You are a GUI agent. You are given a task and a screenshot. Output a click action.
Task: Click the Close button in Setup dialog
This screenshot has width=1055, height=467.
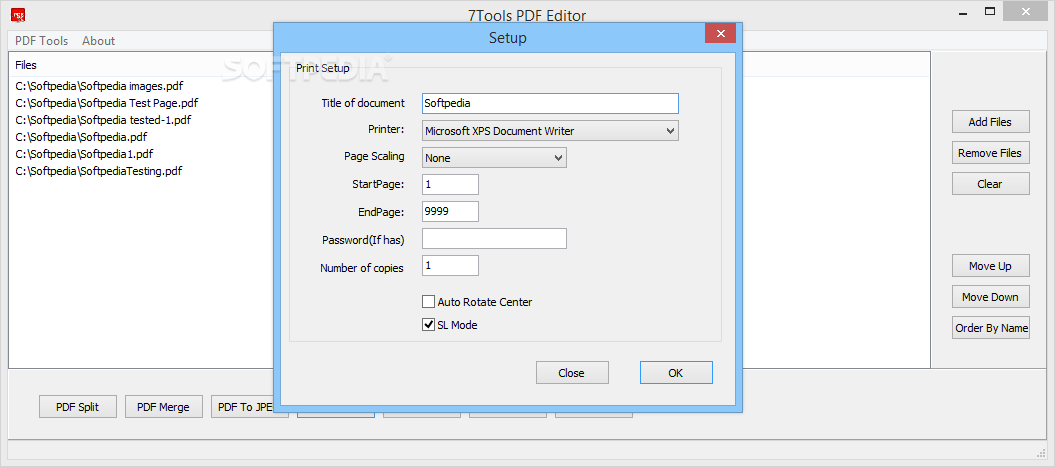(572, 373)
